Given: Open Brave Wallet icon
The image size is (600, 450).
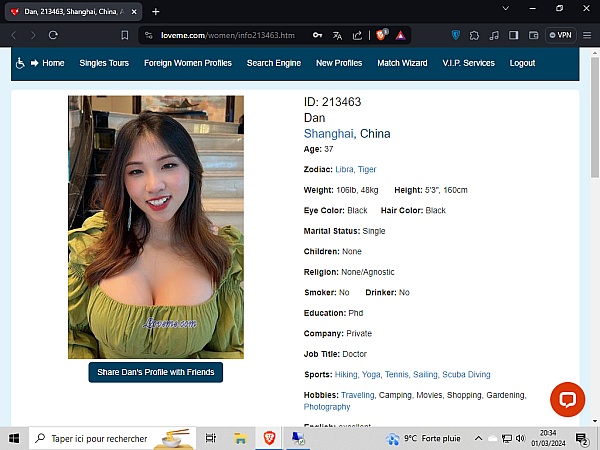Looking at the screenshot, I should point(533,35).
